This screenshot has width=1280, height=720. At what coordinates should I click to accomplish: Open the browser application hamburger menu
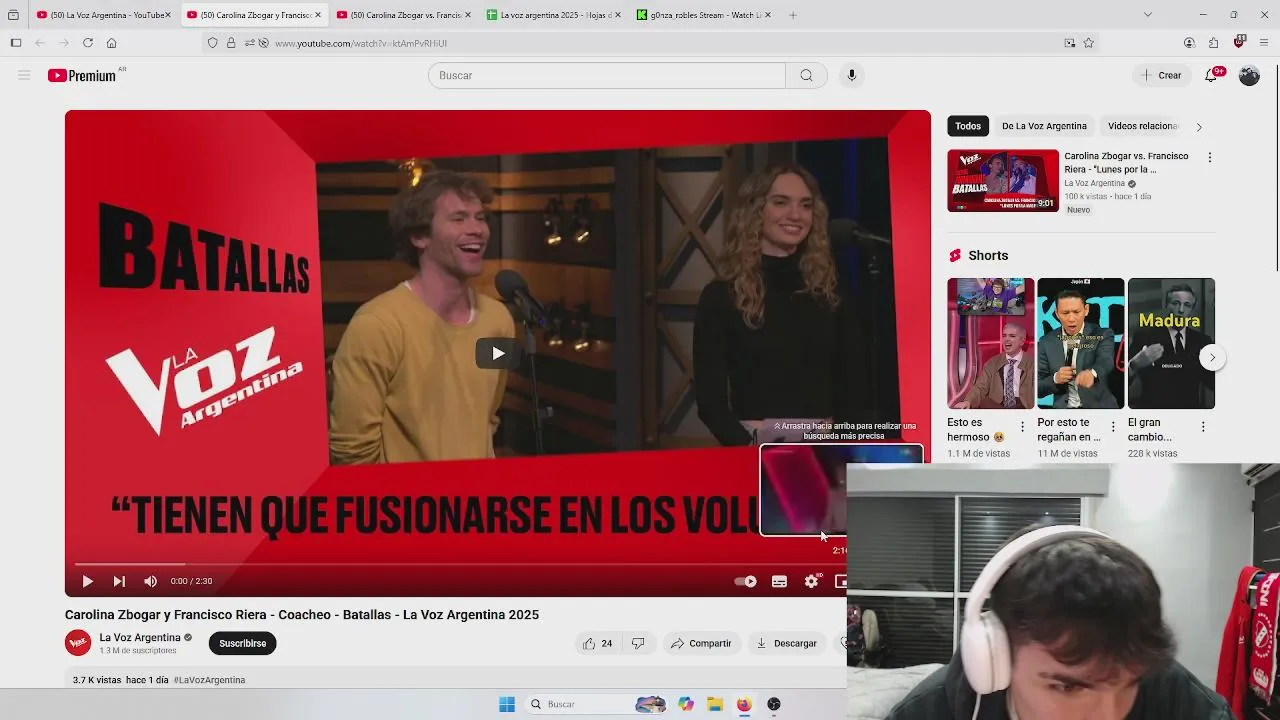pos(1264,43)
